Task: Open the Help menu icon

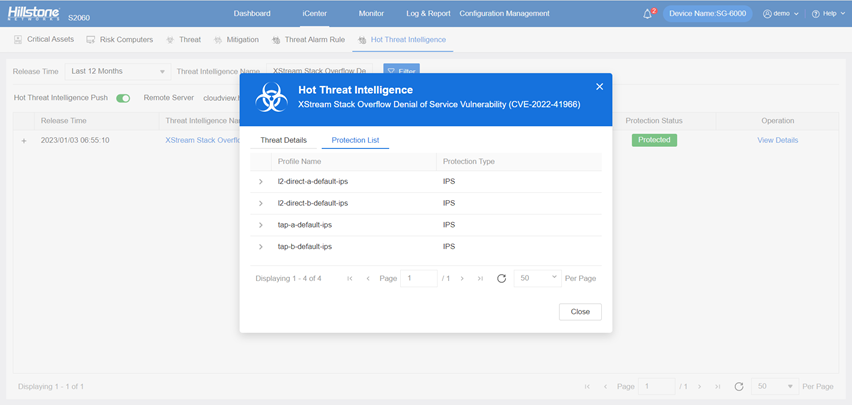Action: (x=816, y=14)
